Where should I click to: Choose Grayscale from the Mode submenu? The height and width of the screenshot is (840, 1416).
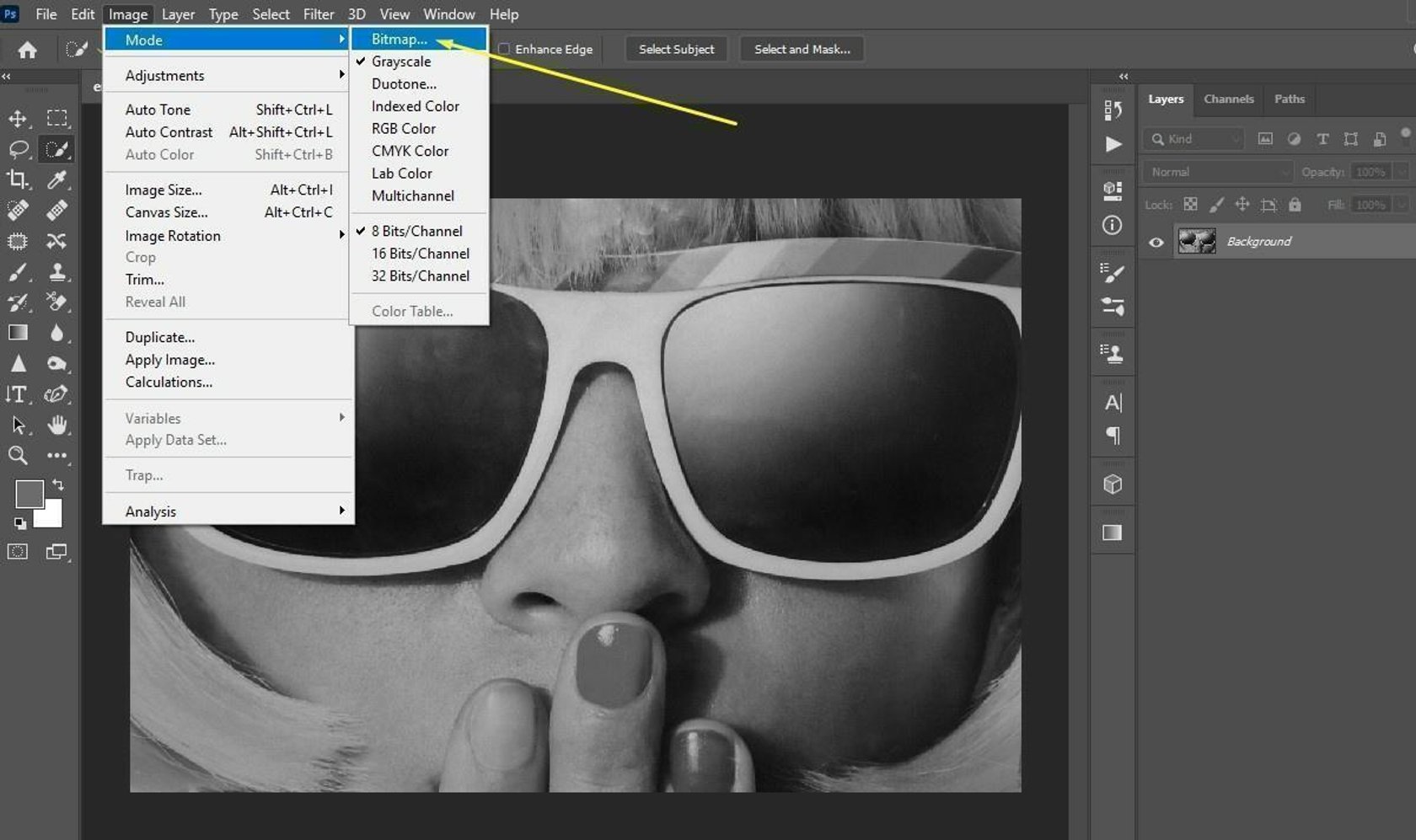[401, 61]
